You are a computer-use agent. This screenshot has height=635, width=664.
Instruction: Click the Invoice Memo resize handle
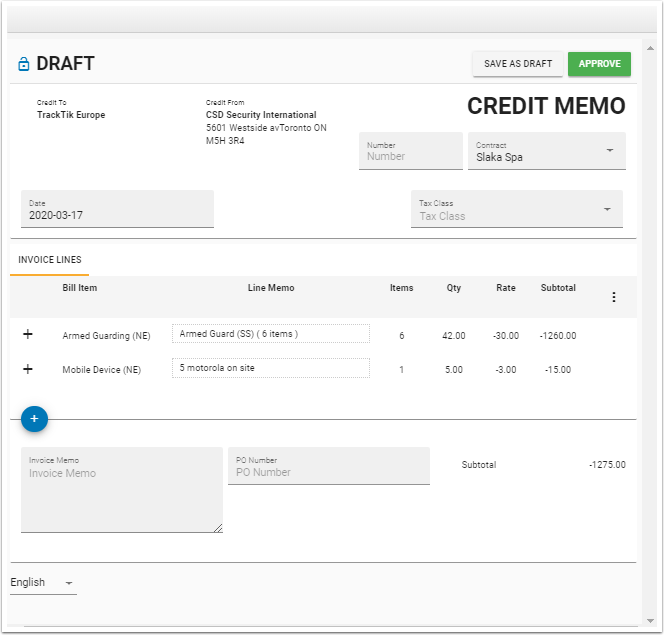tap(218, 528)
